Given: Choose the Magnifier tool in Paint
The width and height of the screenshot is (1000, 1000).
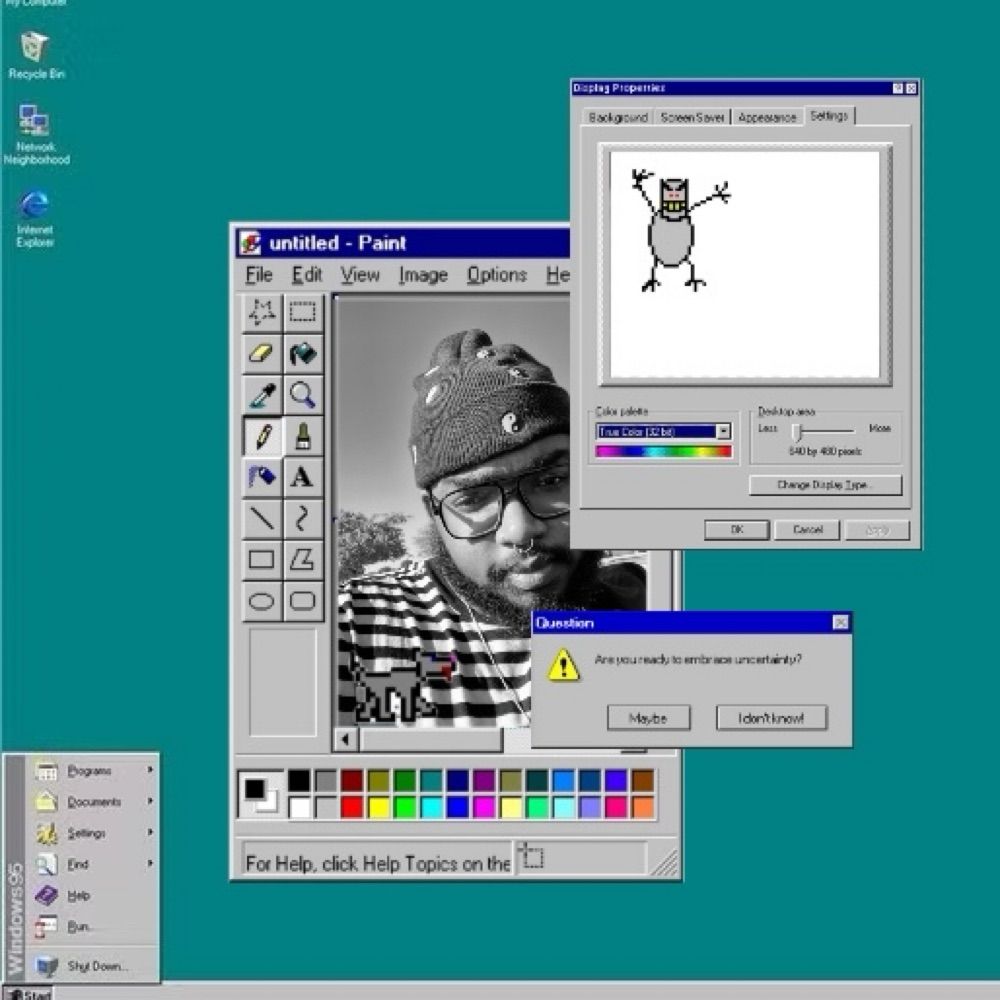Looking at the screenshot, I should 302,395.
